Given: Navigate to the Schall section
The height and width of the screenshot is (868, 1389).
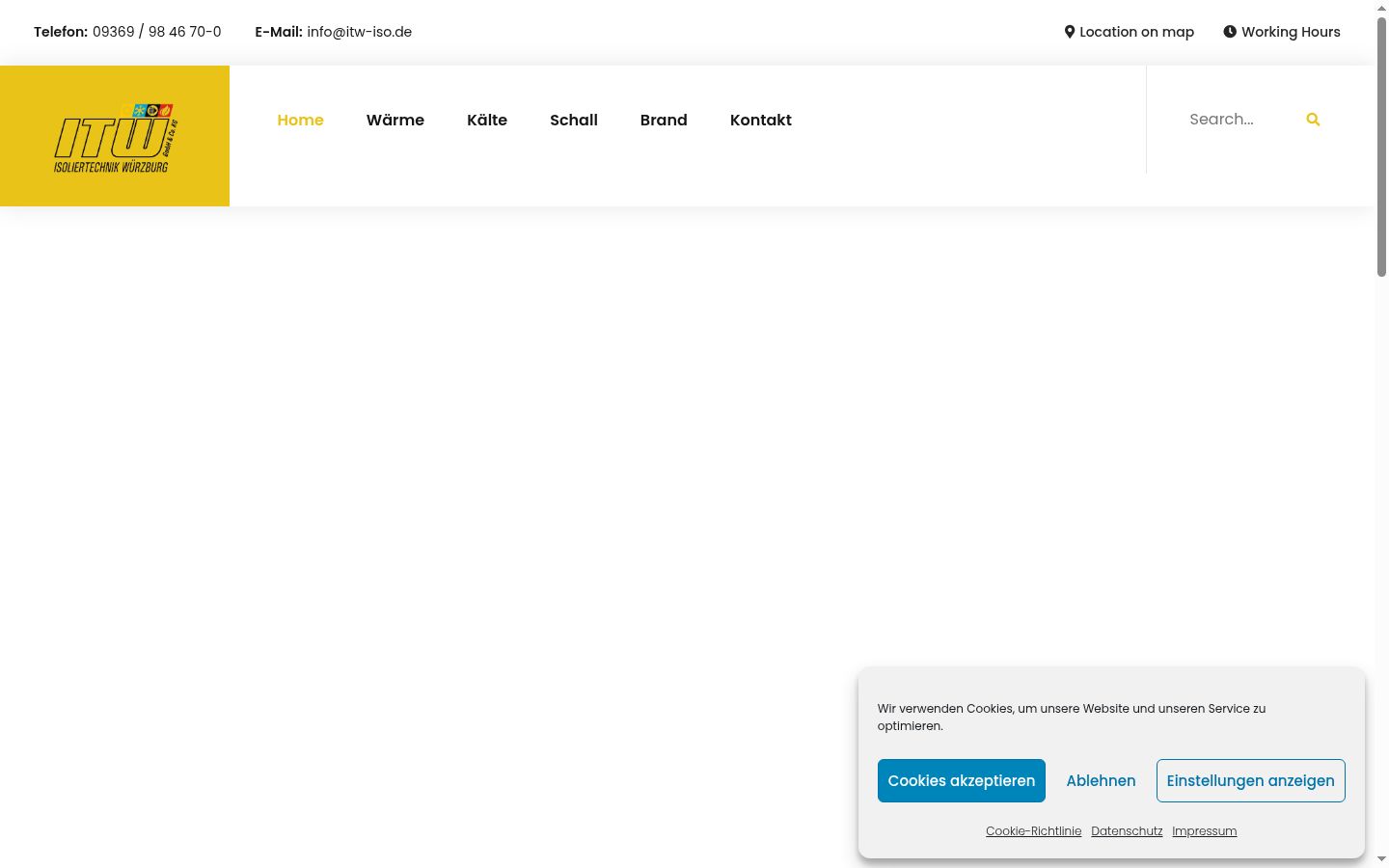Looking at the screenshot, I should [x=574, y=120].
